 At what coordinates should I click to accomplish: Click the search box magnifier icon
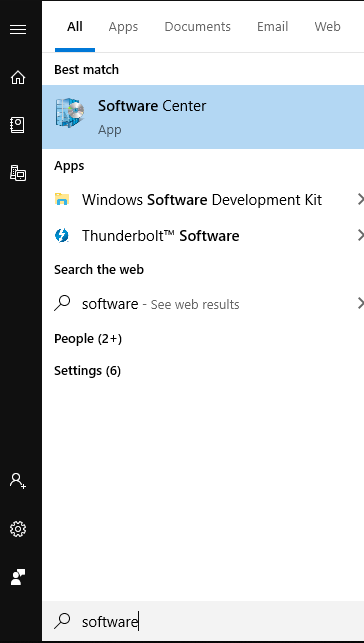pyautogui.click(x=62, y=622)
